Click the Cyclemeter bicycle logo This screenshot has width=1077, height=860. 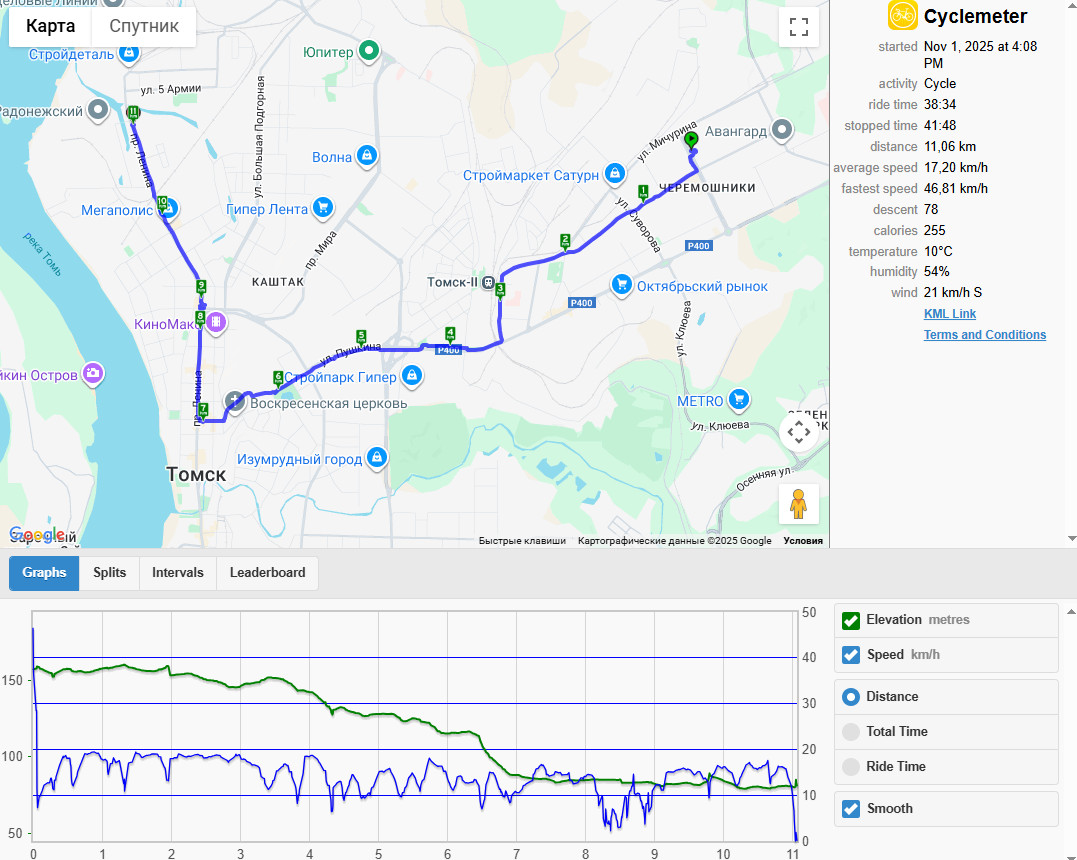(902, 16)
